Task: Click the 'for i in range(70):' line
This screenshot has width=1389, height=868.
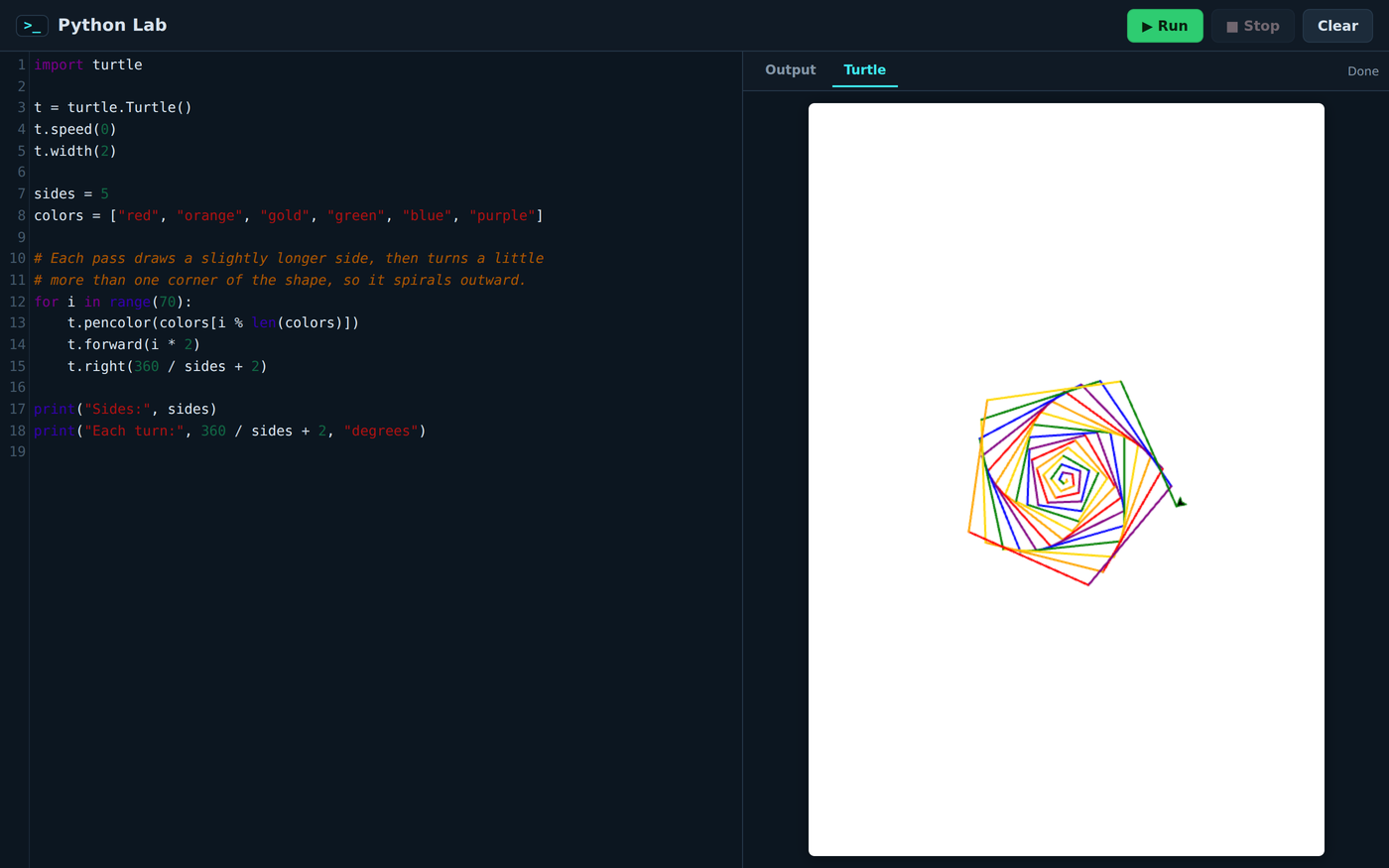Action: pos(113,302)
